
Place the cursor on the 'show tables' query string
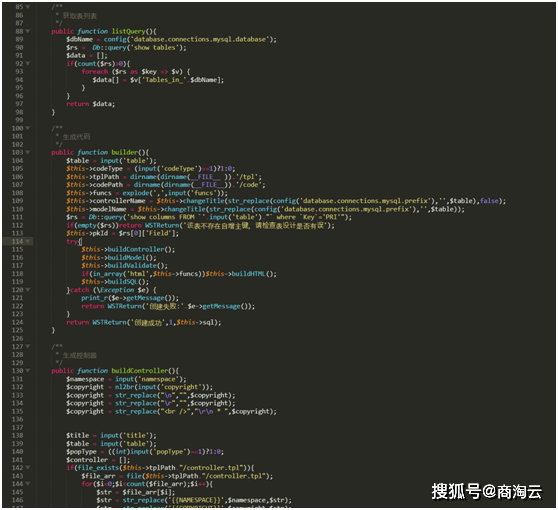click(x=155, y=48)
